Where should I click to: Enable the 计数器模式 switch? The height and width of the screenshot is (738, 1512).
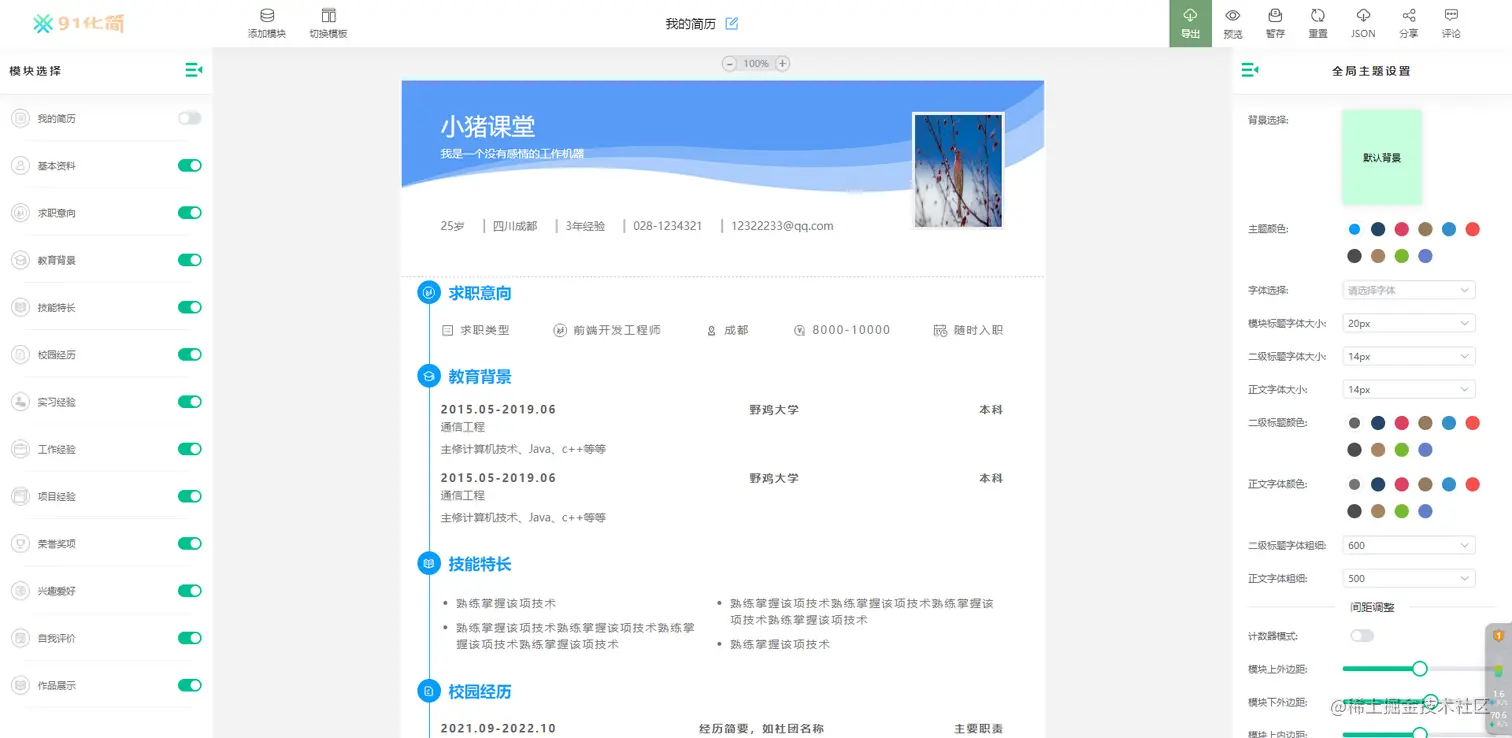coord(1362,636)
